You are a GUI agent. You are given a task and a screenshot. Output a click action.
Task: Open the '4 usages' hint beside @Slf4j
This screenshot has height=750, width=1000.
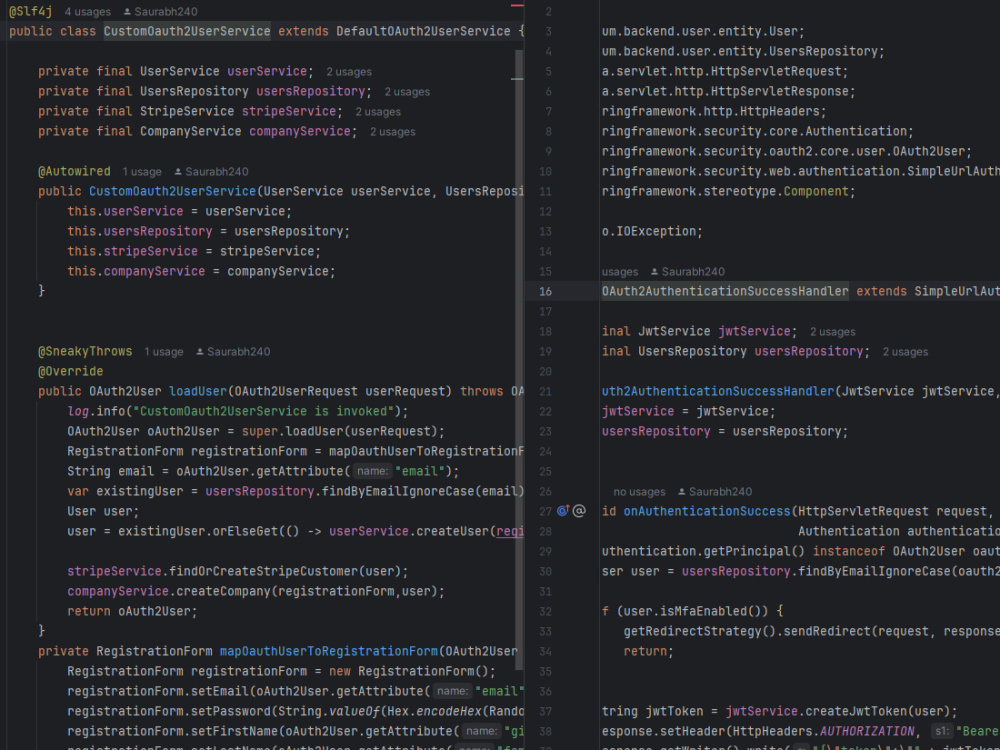[87, 11]
